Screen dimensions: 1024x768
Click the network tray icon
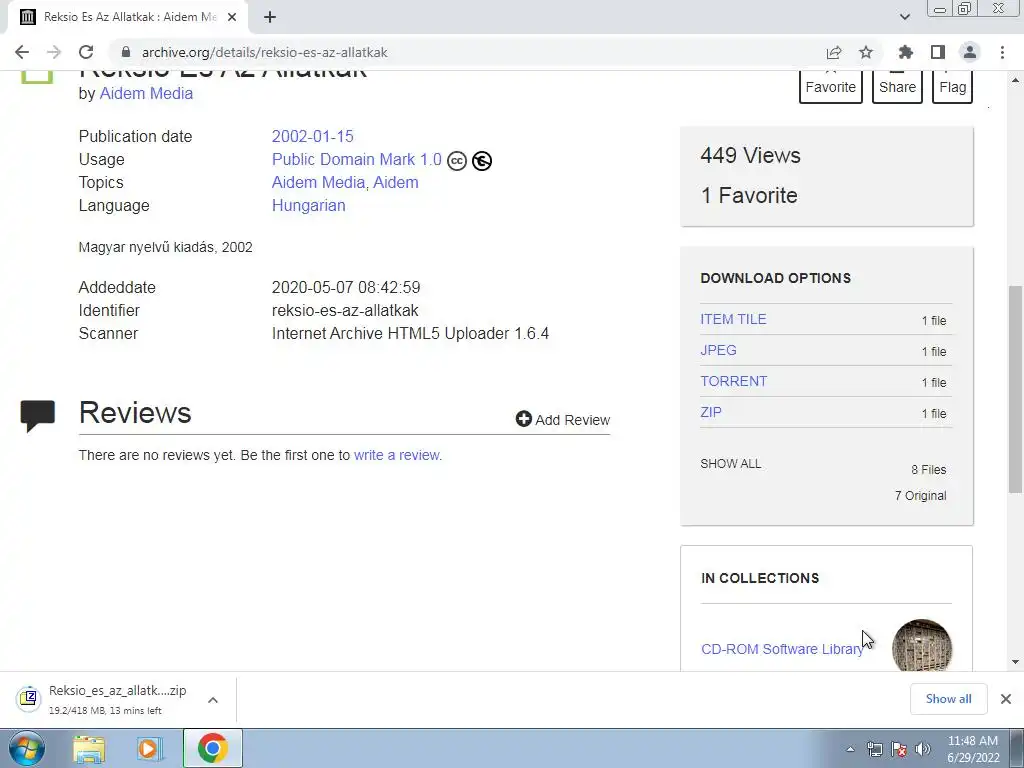874,749
